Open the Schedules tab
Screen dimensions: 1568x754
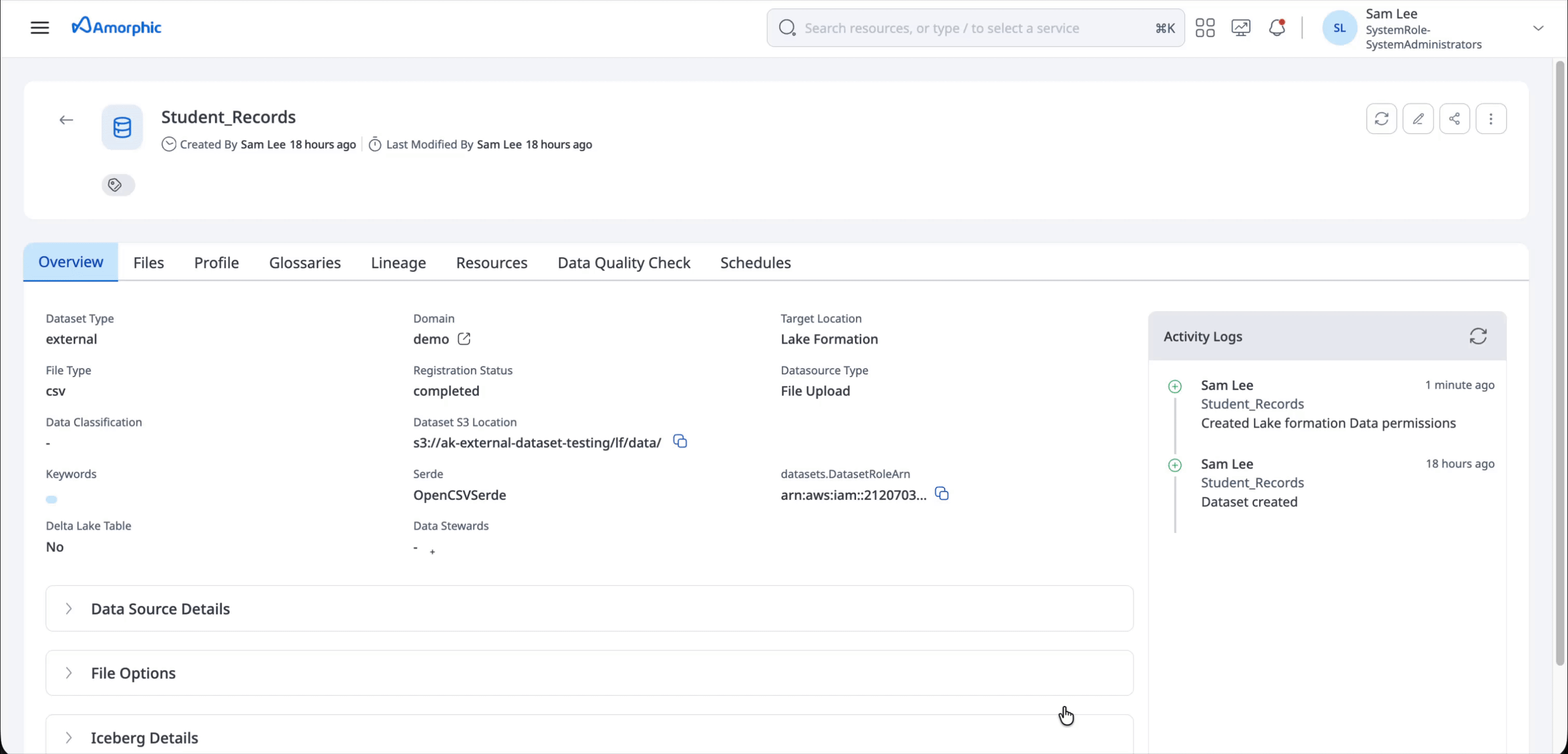755,263
